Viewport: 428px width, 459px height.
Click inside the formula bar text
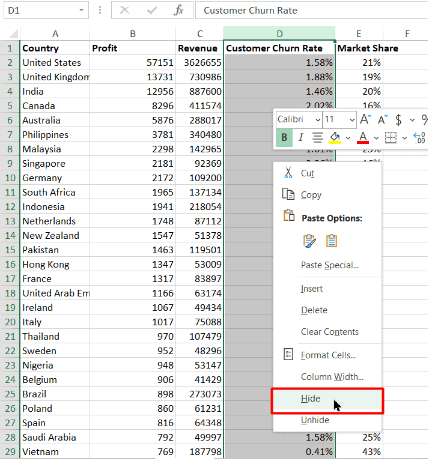(x=250, y=11)
